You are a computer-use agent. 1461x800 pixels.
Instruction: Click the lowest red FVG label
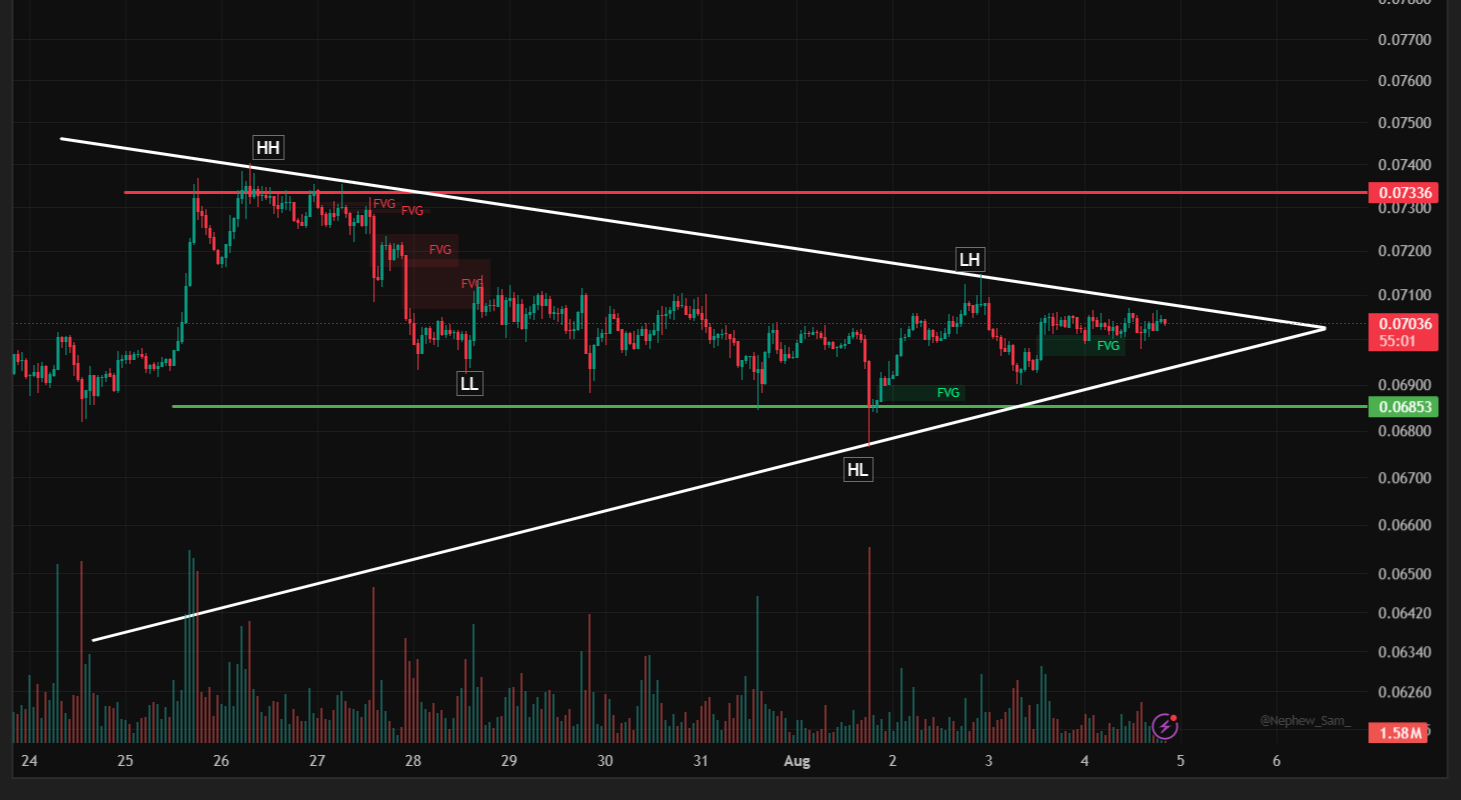point(472,284)
